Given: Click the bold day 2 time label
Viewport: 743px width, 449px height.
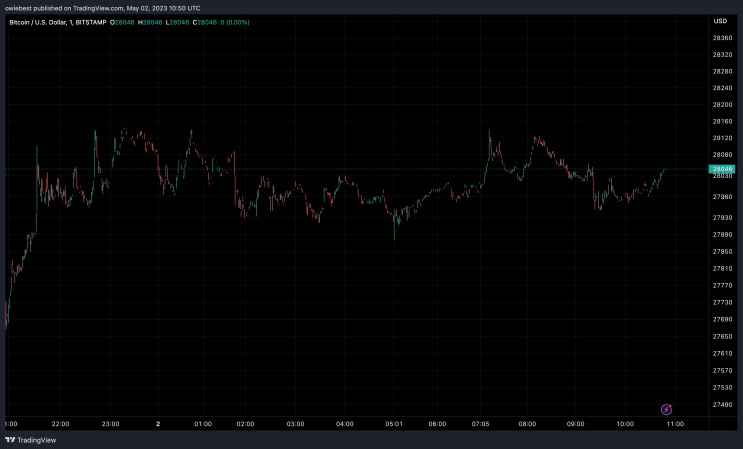Looking at the screenshot, I should point(158,424).
